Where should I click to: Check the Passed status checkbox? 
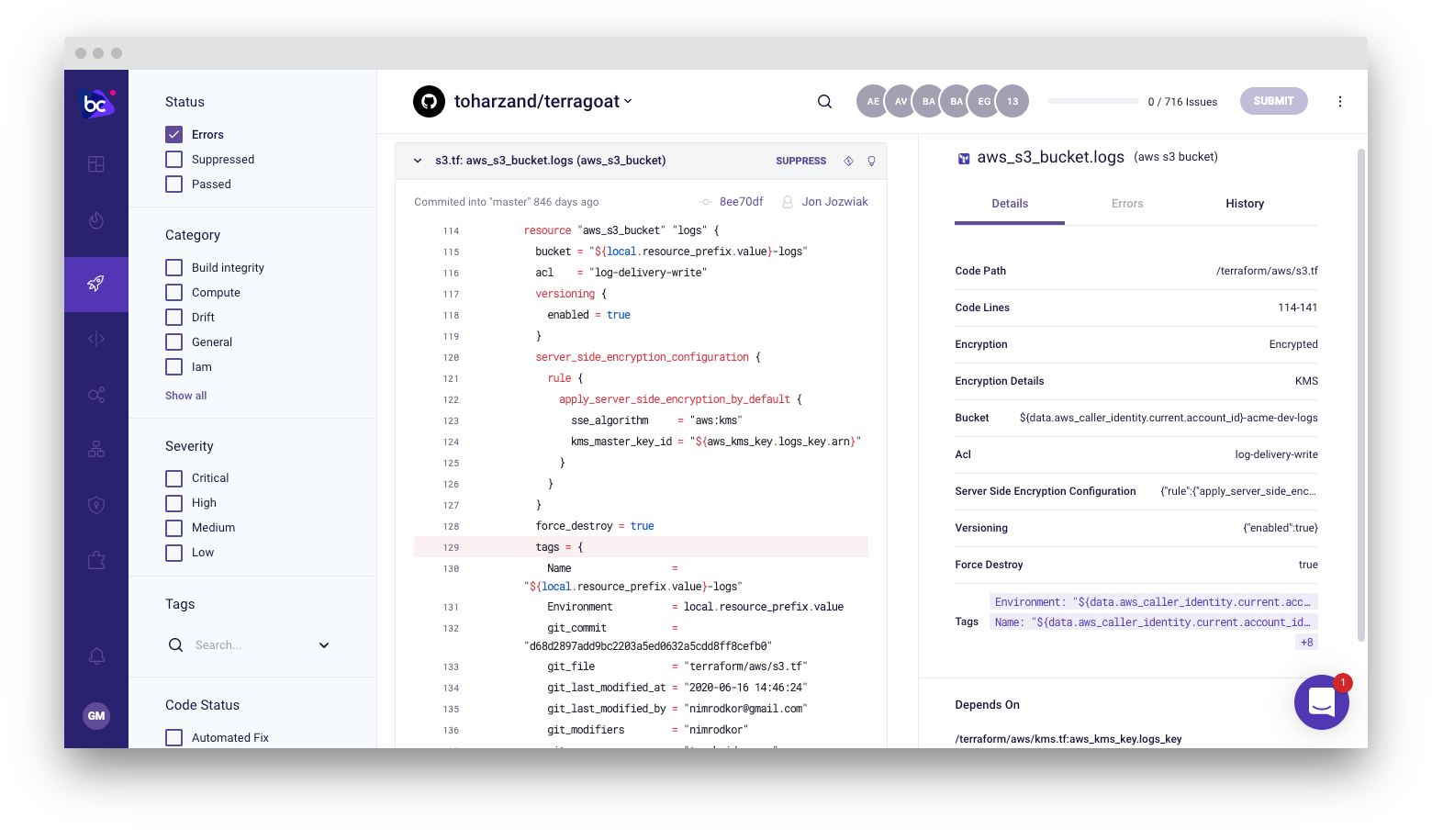coord(173,184)
